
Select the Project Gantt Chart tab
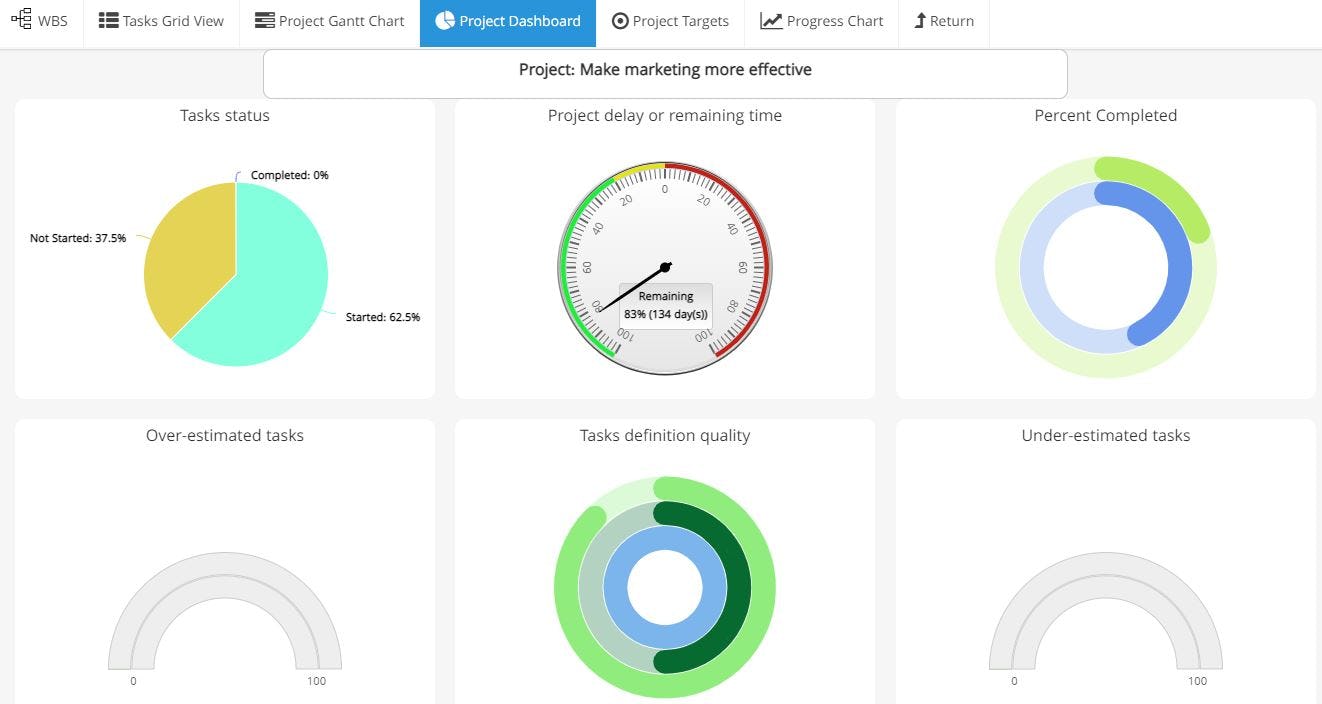(x=330, y=20)
